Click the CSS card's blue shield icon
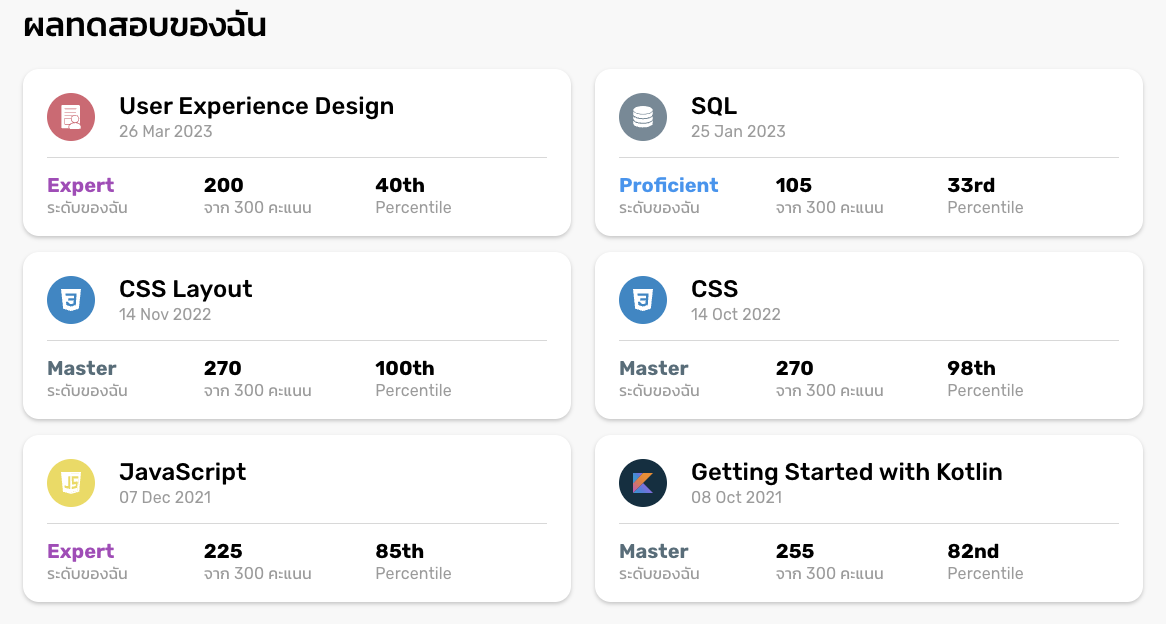 click(x=643, y=300)
